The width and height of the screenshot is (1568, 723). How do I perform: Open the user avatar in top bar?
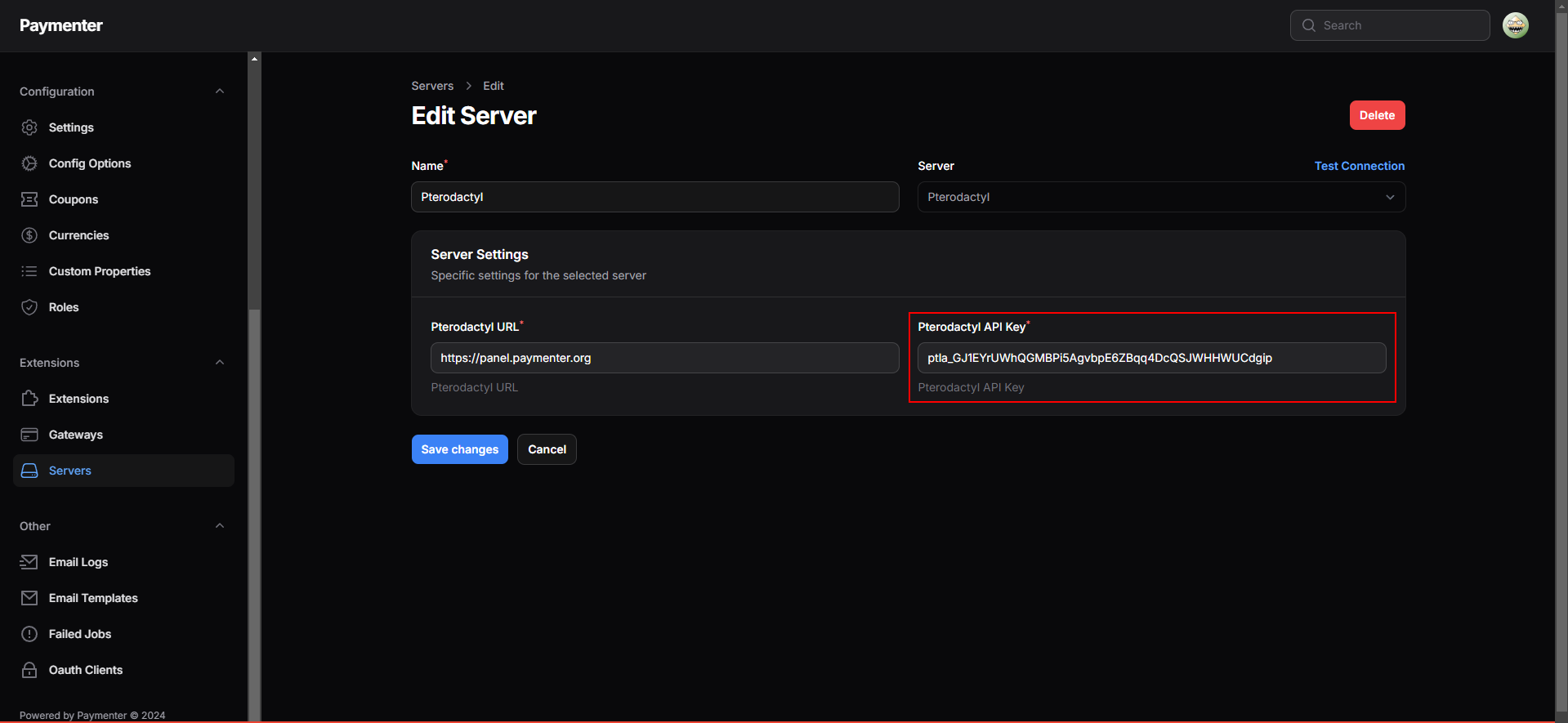(x=1515, y=25)
